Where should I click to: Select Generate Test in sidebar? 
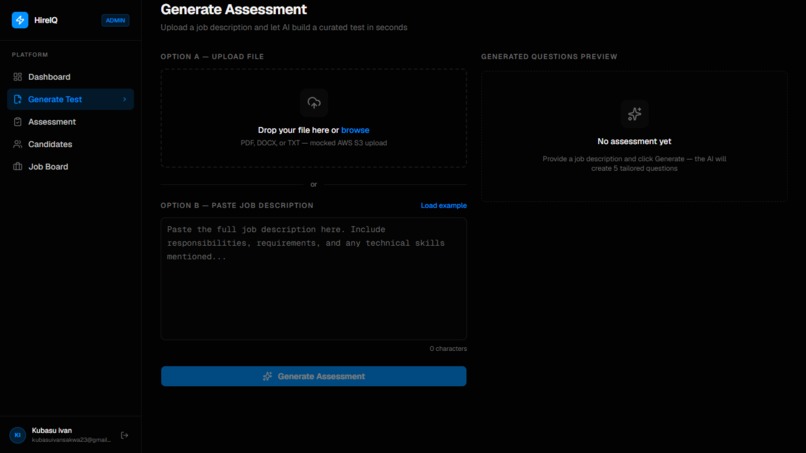pyautogui.click(x=70, y=99)
